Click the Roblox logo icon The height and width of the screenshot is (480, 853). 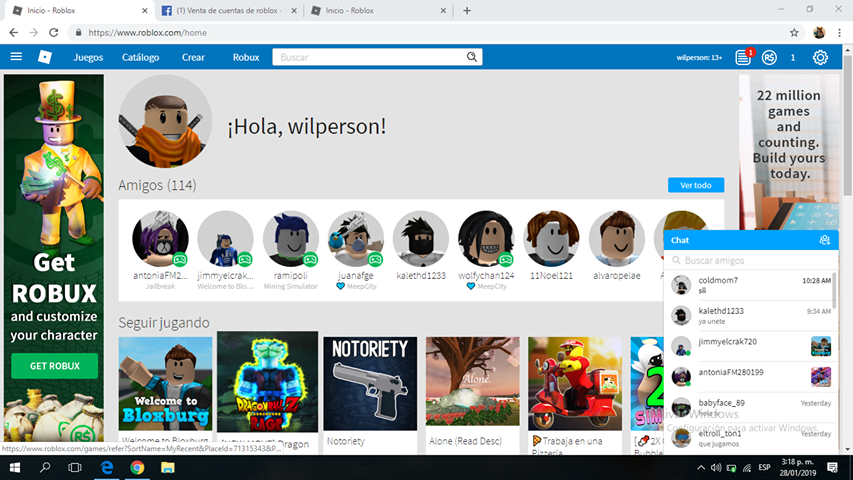(x=45, y=57)
